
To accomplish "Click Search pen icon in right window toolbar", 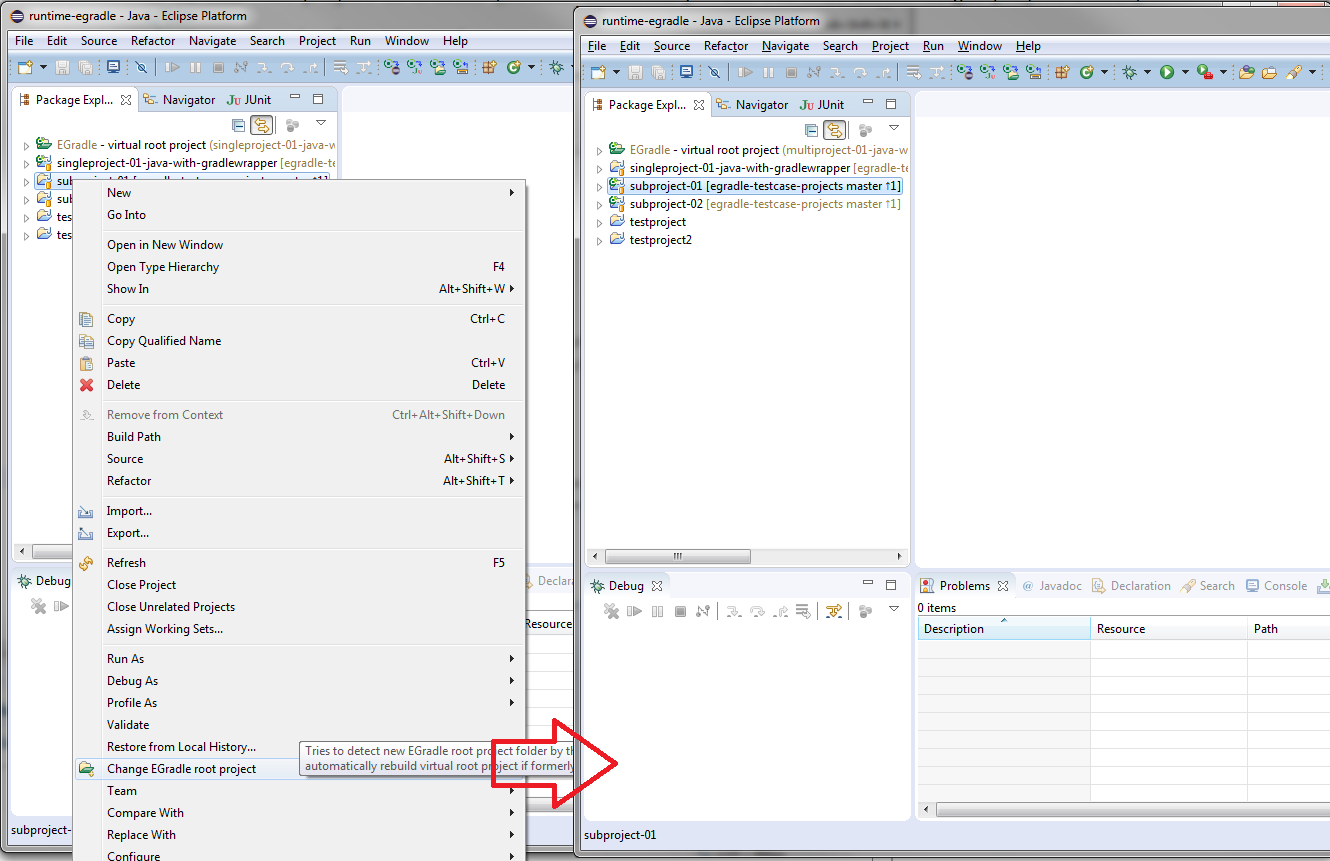I will 1294,72.
